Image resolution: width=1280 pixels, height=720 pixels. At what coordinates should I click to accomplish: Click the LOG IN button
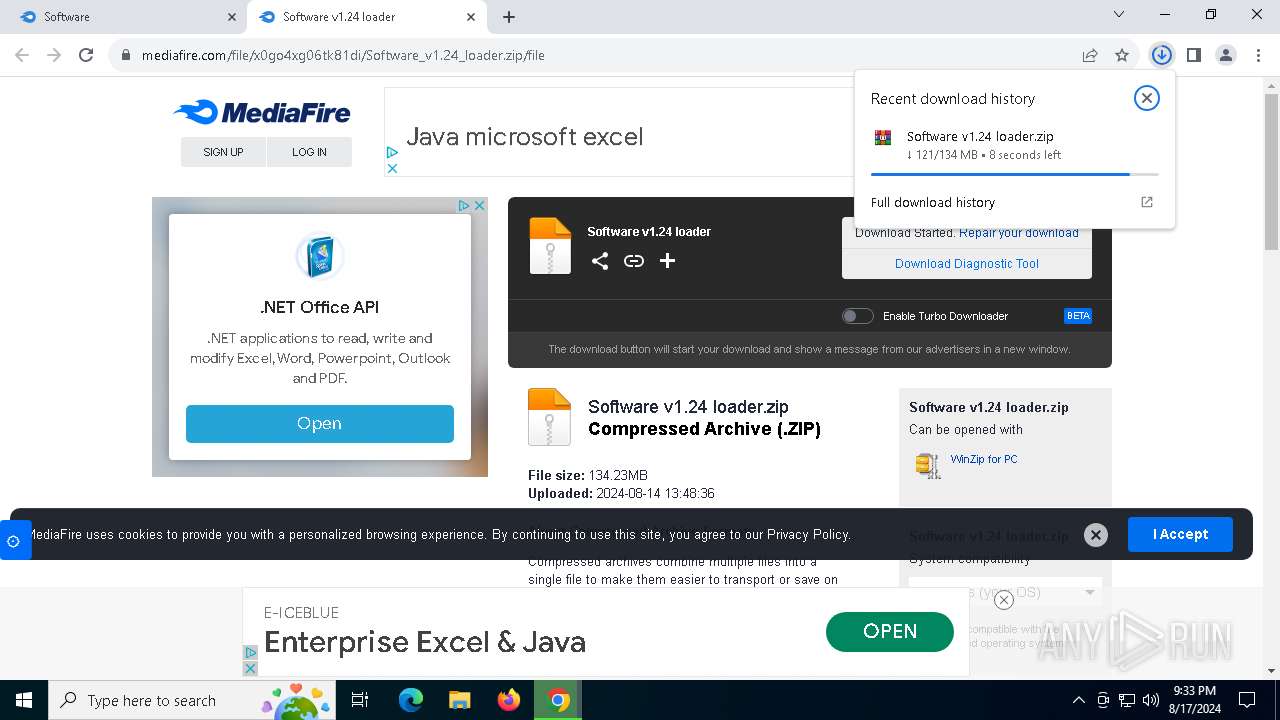point(309,152)
